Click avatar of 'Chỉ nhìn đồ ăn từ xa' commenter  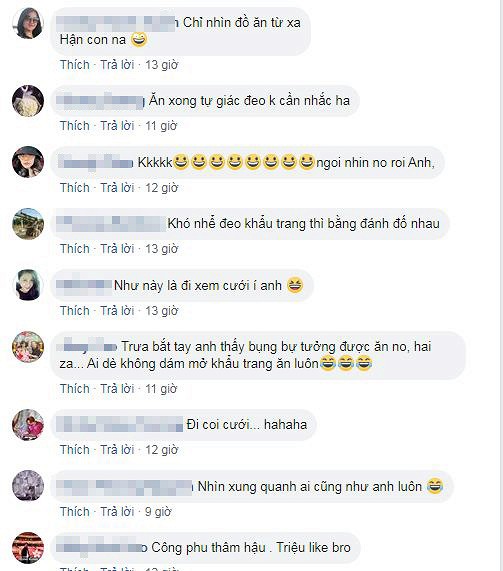(28, 23)
